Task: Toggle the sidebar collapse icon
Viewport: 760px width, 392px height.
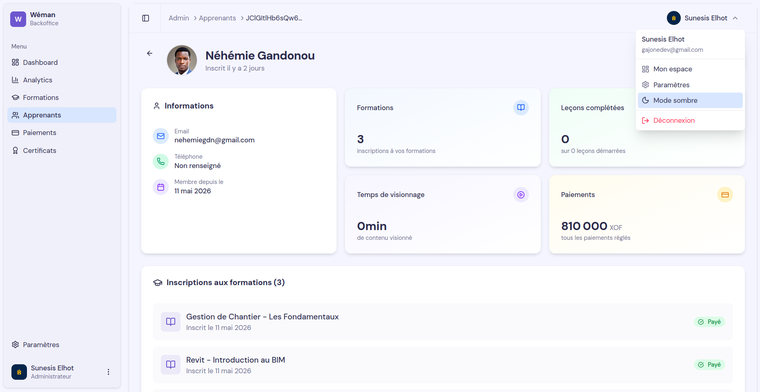Action: point(145,18)
